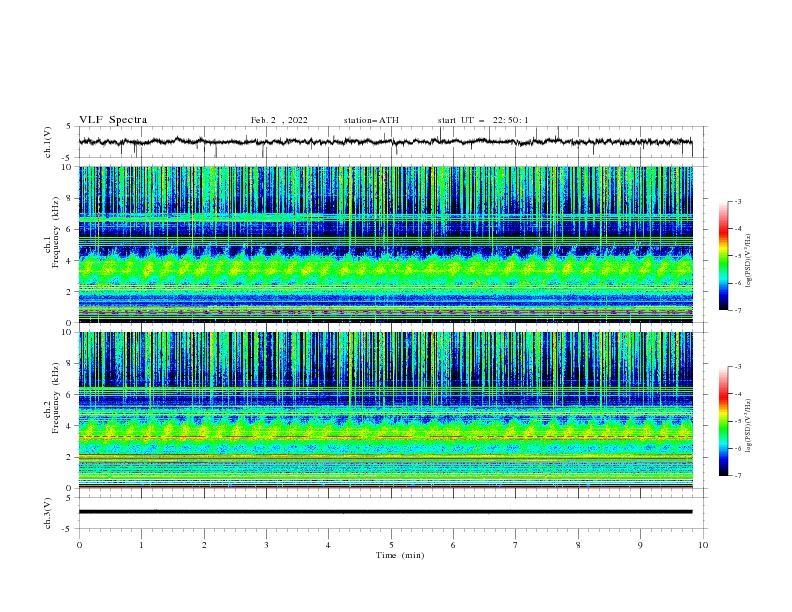Screen dimensions: 792x612
Task: Click the "-3" label on upper colorbar
Action: (x=738, y=201)
